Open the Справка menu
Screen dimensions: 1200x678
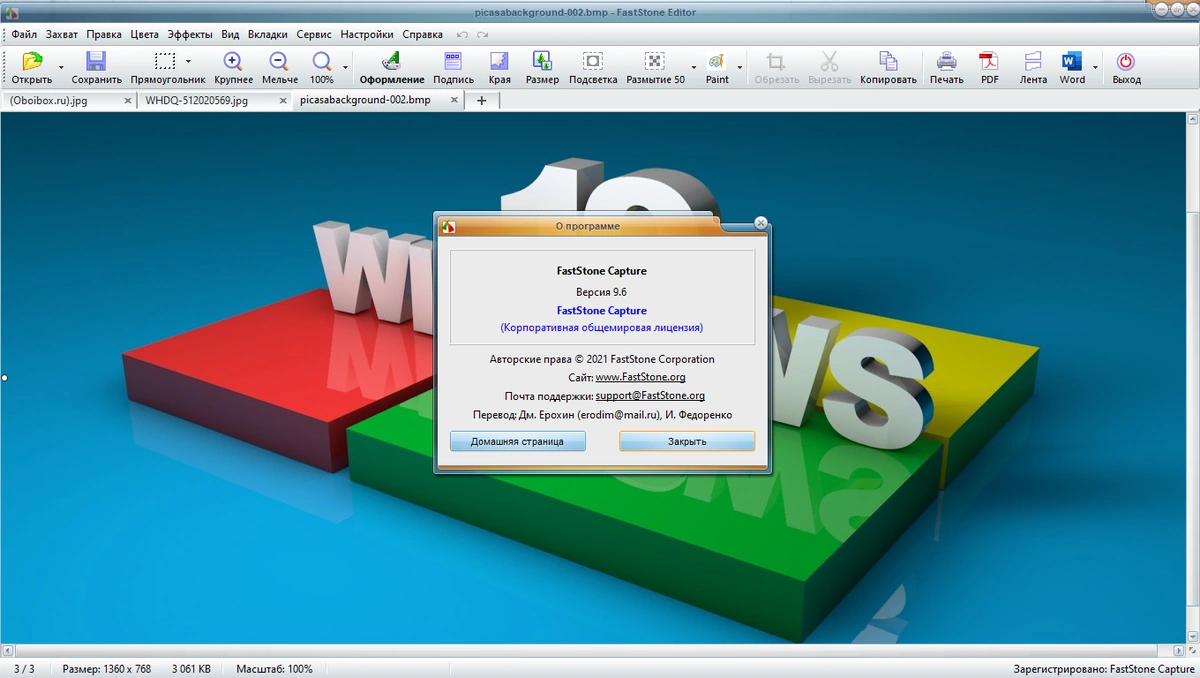click(422, 34)
